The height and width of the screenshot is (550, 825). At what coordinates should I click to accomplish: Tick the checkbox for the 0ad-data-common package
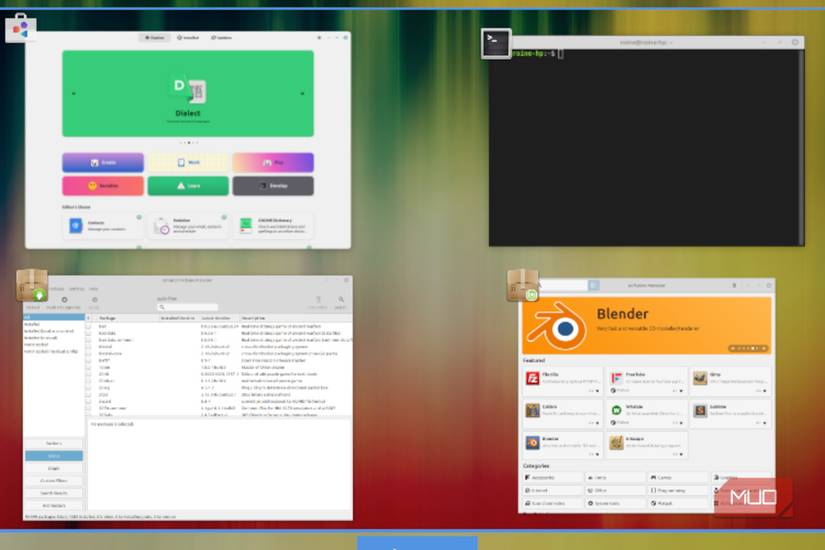click(88, 340)
